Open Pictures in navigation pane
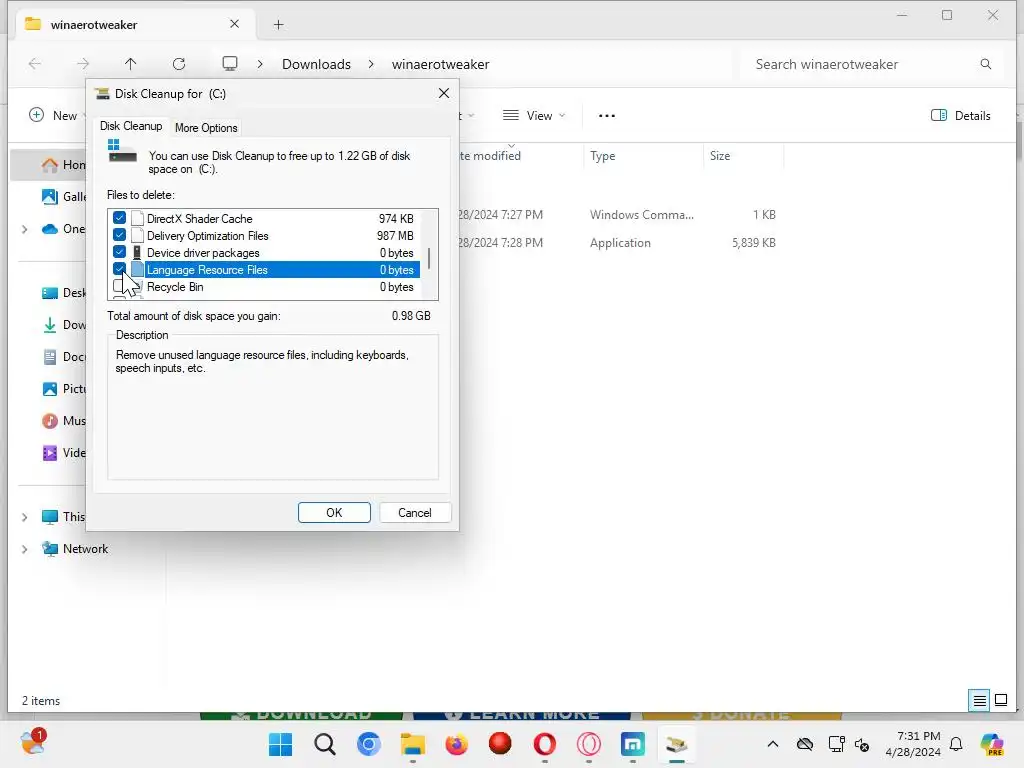1024x768 pixels. tap(63, 389)
